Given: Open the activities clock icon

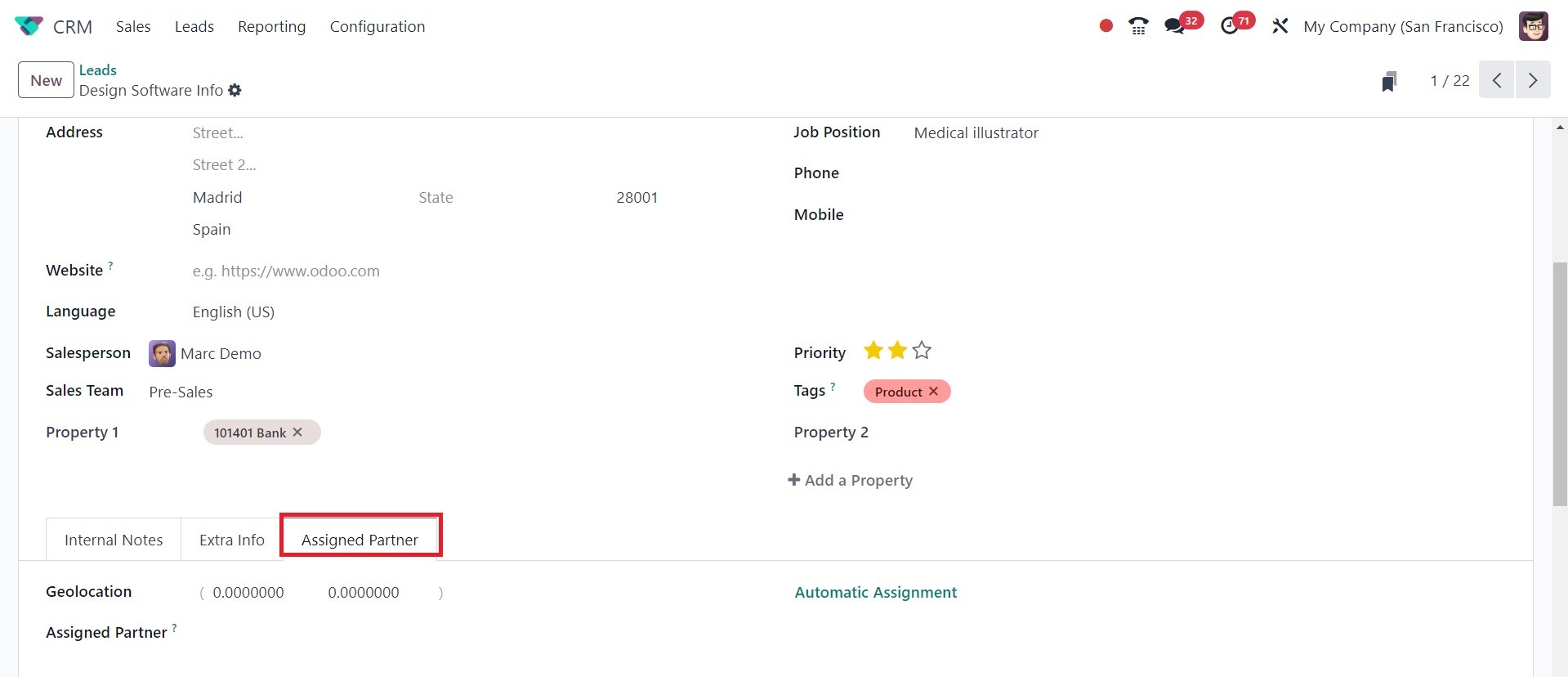Looking at the screenshot, I should coord(1230,26).
